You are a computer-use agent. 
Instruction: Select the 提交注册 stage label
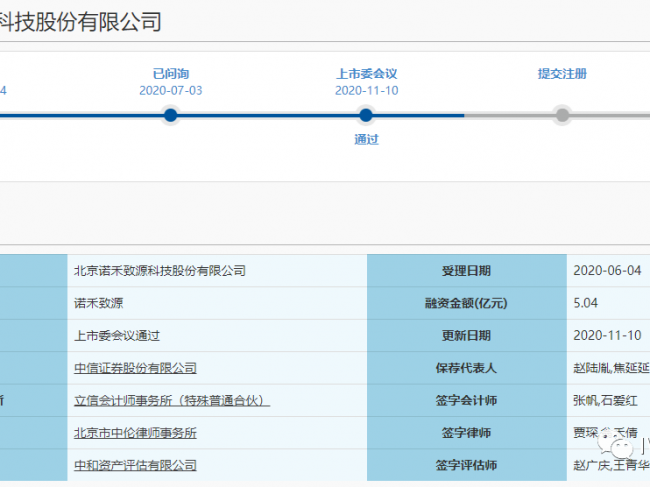tap(562, 74)
